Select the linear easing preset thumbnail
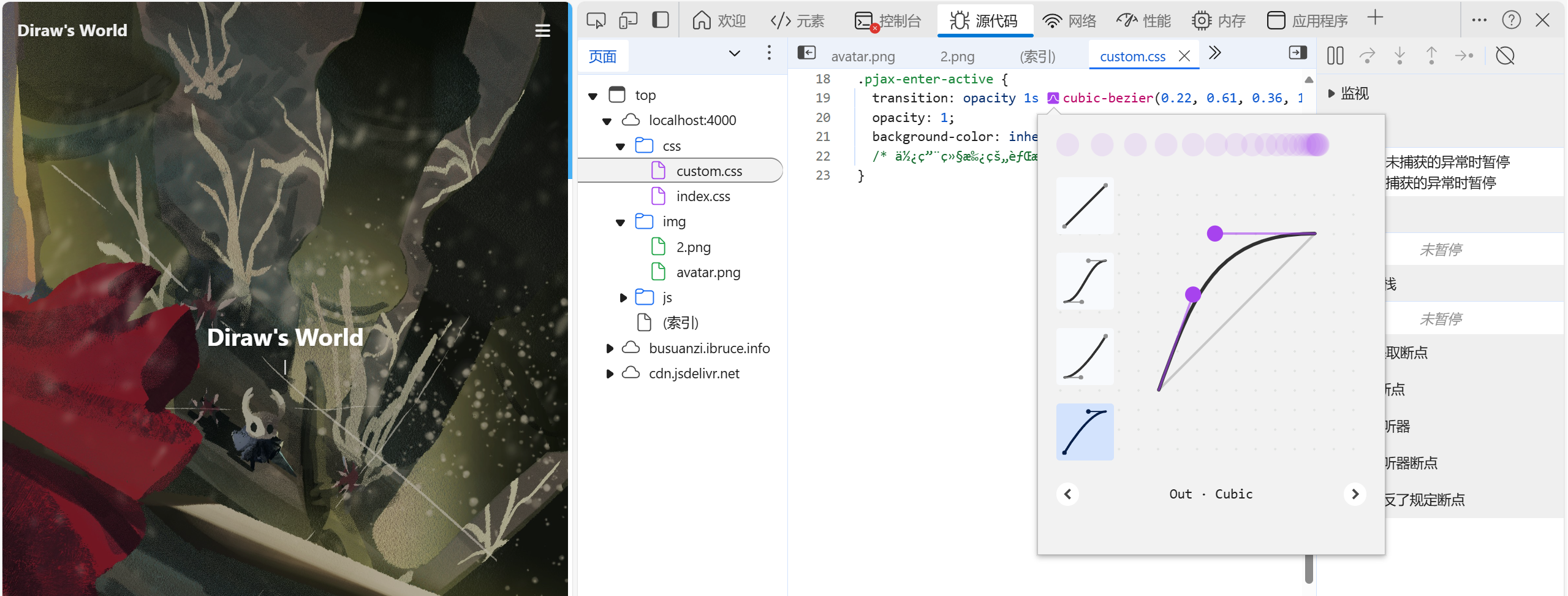This screenshot has width=1568, height=596. 1085,205
